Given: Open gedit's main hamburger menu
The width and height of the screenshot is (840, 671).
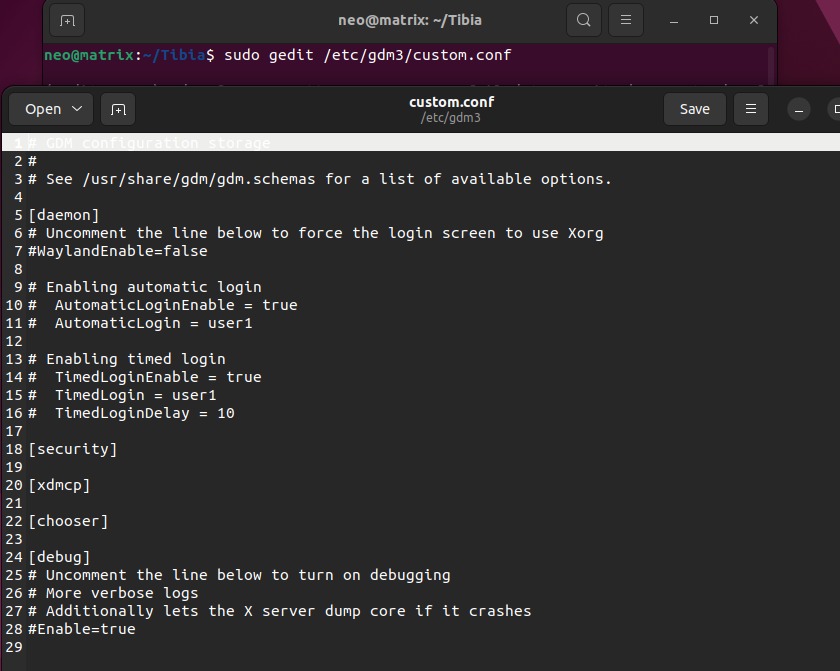Looking at the screenshot, I should (x=750, y=108).
